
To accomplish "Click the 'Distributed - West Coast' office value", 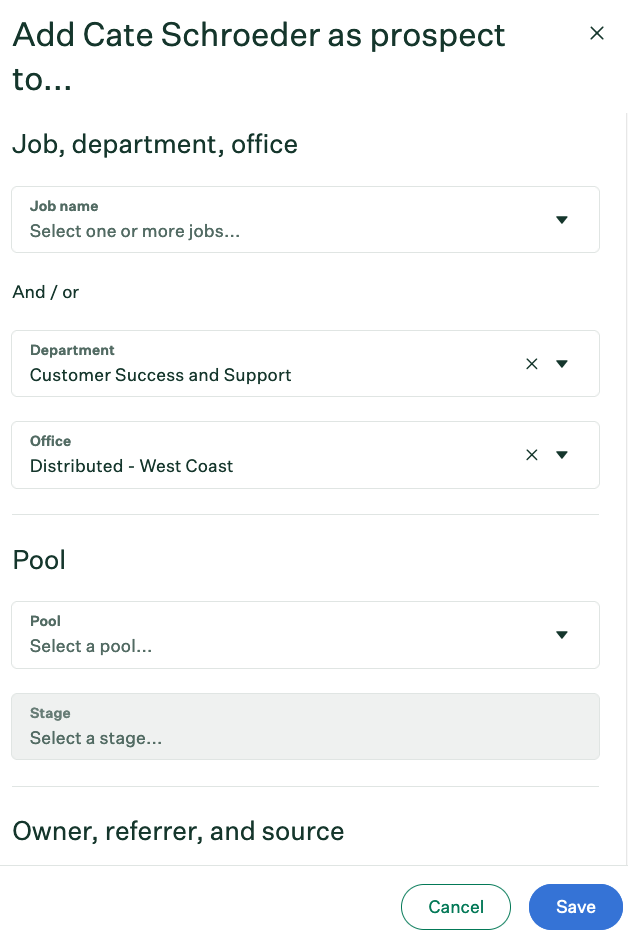I will (x=131, y=466).
